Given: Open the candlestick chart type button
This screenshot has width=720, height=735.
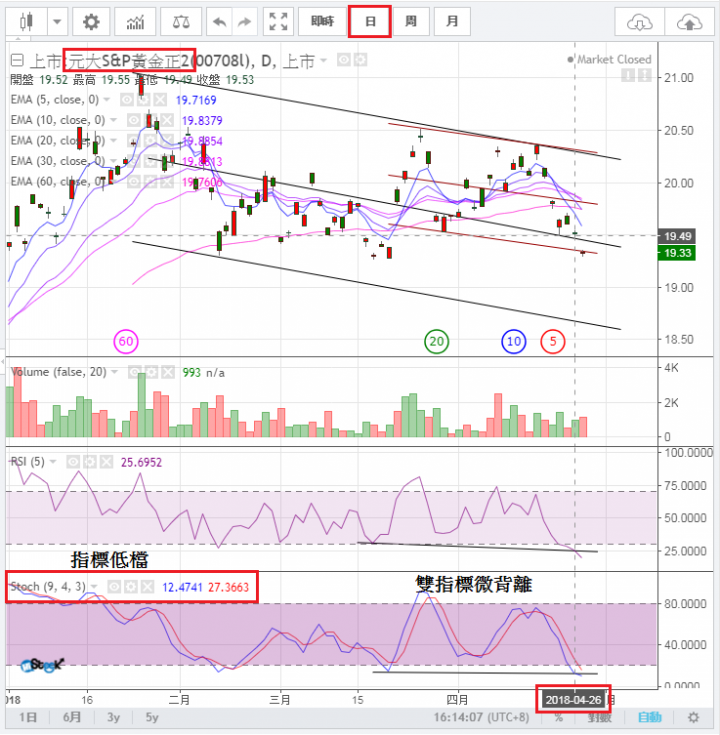Looking at the screenshot, I should (26, 22).
